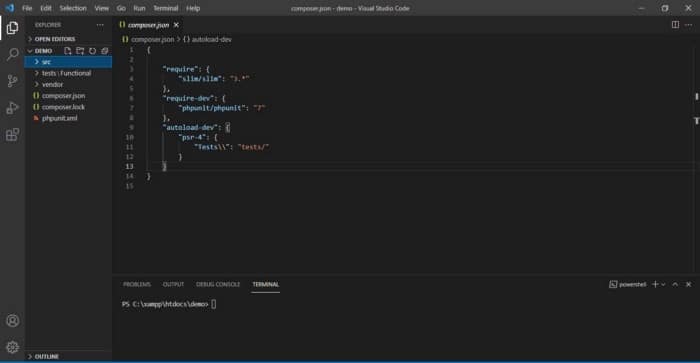The height and width of the screenshot is (363, 700).
Task: Open the Selection menu
Action: click(73, 8)
